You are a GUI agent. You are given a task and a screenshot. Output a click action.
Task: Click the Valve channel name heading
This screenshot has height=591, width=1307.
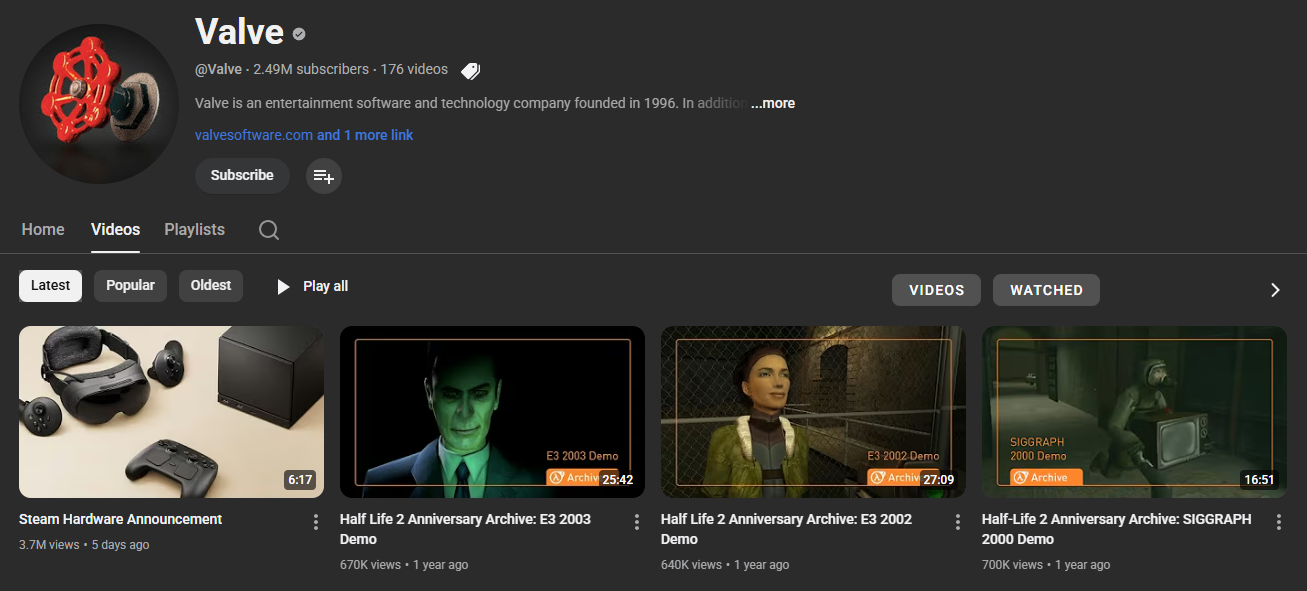(x=239, y=32)
